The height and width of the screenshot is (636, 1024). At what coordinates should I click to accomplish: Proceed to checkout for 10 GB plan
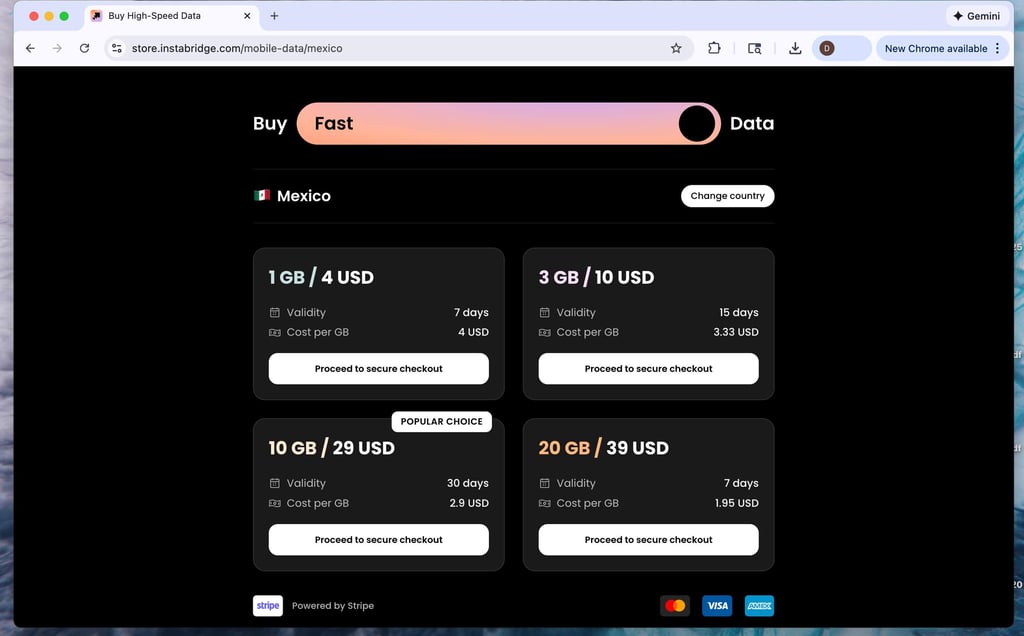coord(379,540)
